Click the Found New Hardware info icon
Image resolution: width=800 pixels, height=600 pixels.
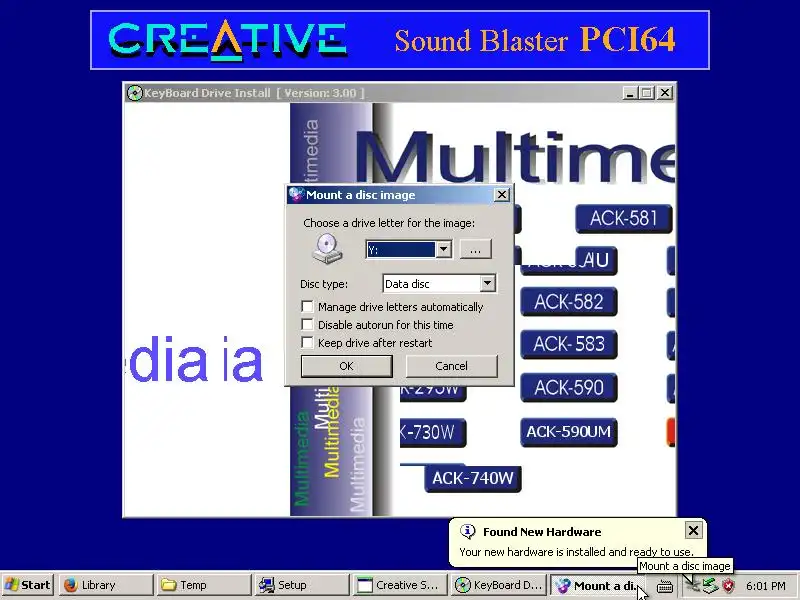467,532
